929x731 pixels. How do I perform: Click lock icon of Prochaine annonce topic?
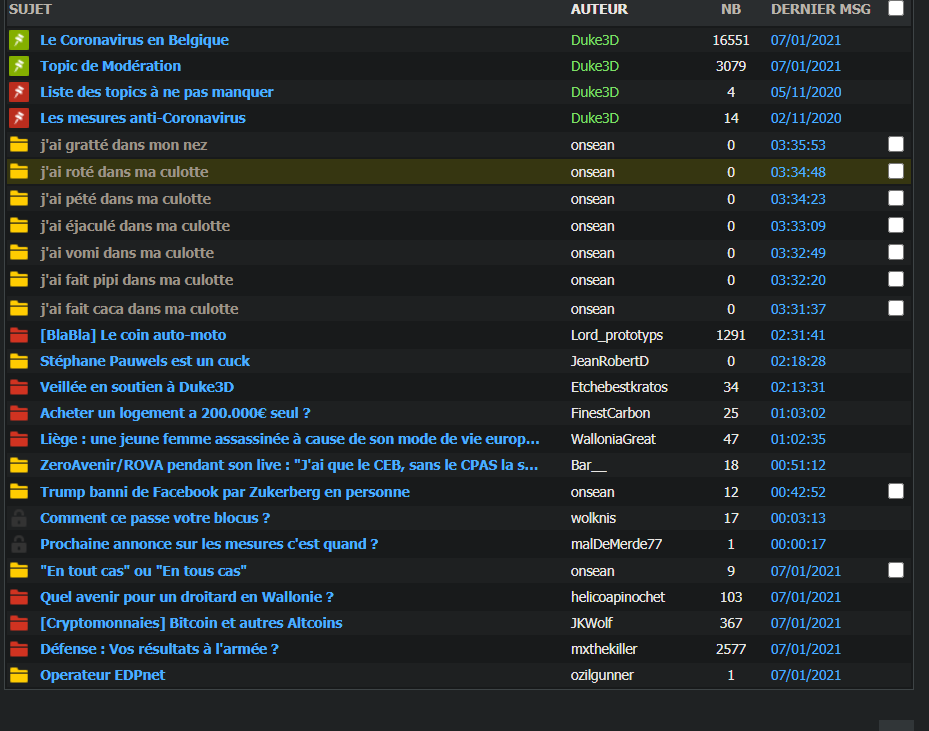pyautogui.click(x=19, y=544)
